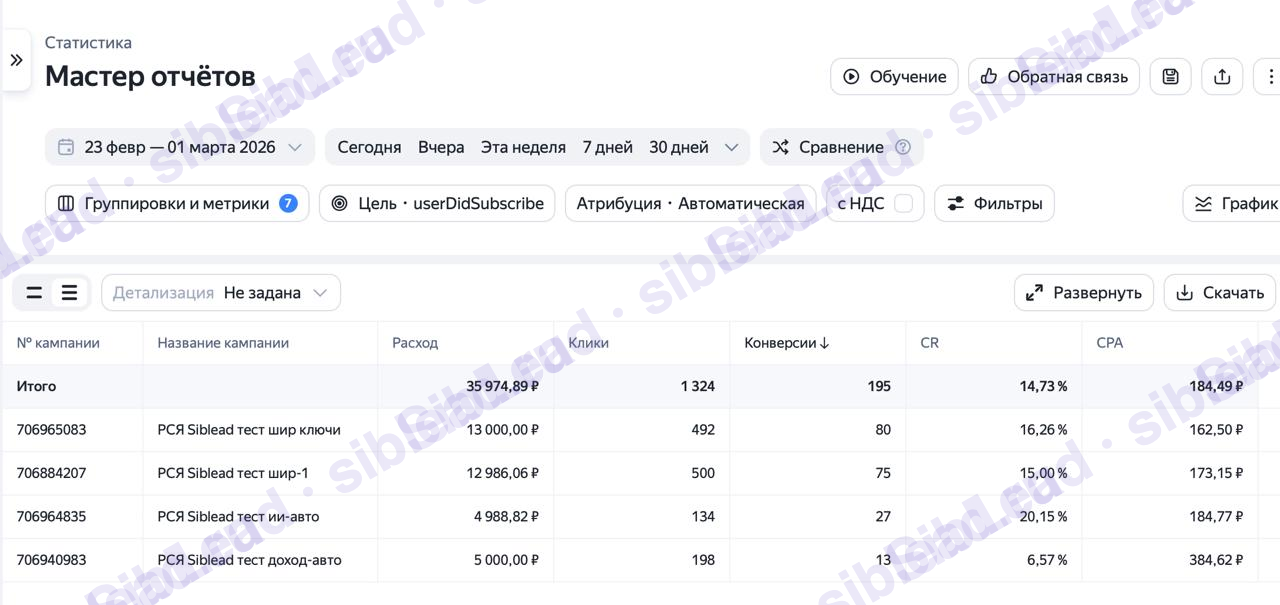
Task: Open the Цель userDidSubscribe selector
Action: [437, 203]
